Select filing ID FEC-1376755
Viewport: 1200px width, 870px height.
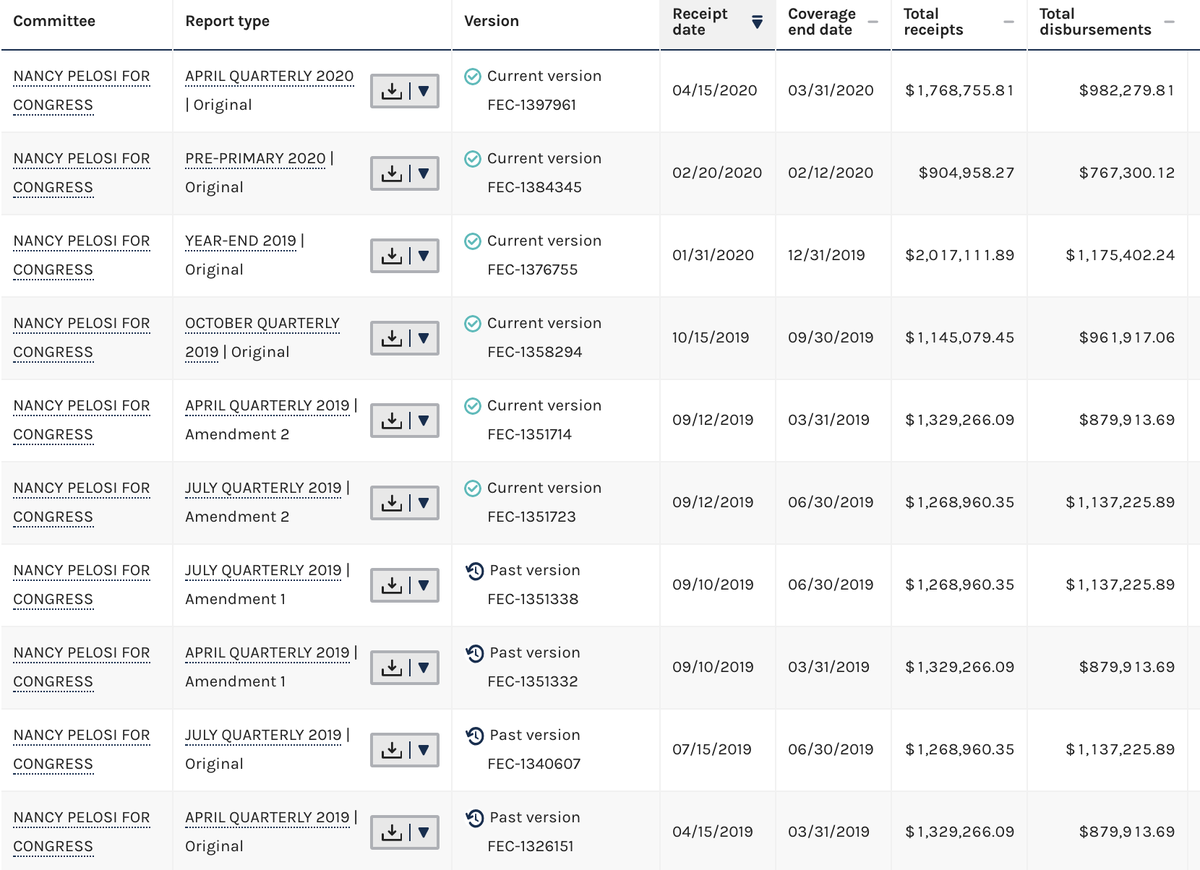click(532, 270)
